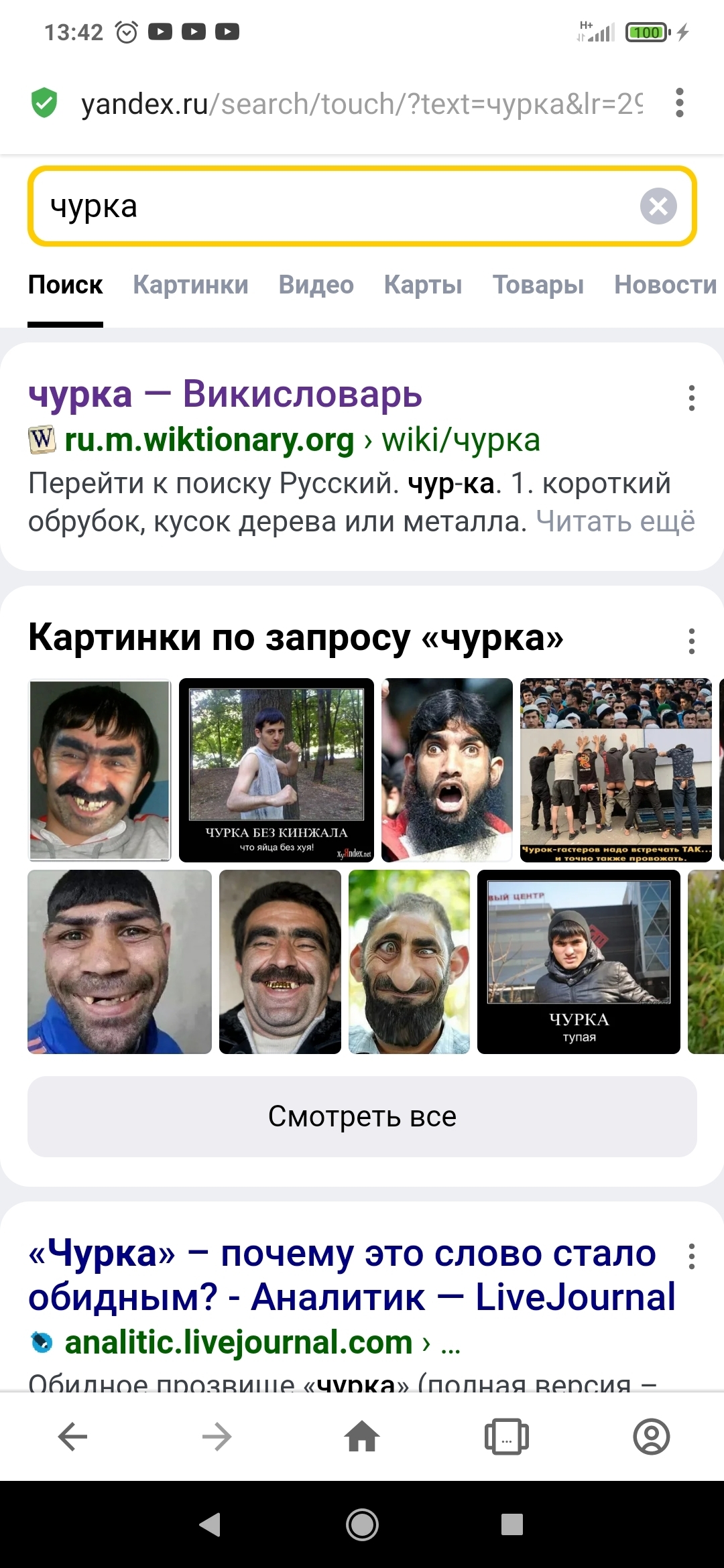This screenshot has width=724, height=1568.
Task: Open options menu for the Картинки block
Action: point(692,641)
